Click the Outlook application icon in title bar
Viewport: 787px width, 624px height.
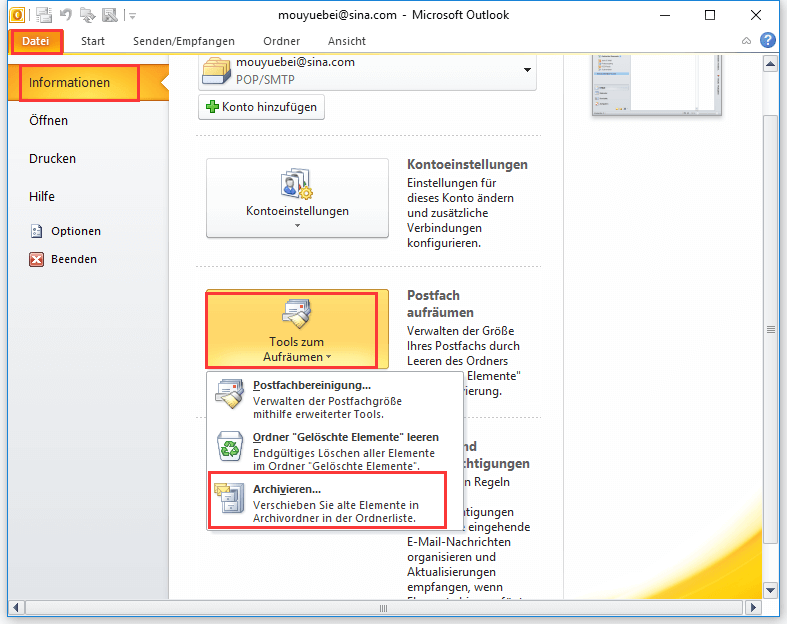(x=17, y=15)
